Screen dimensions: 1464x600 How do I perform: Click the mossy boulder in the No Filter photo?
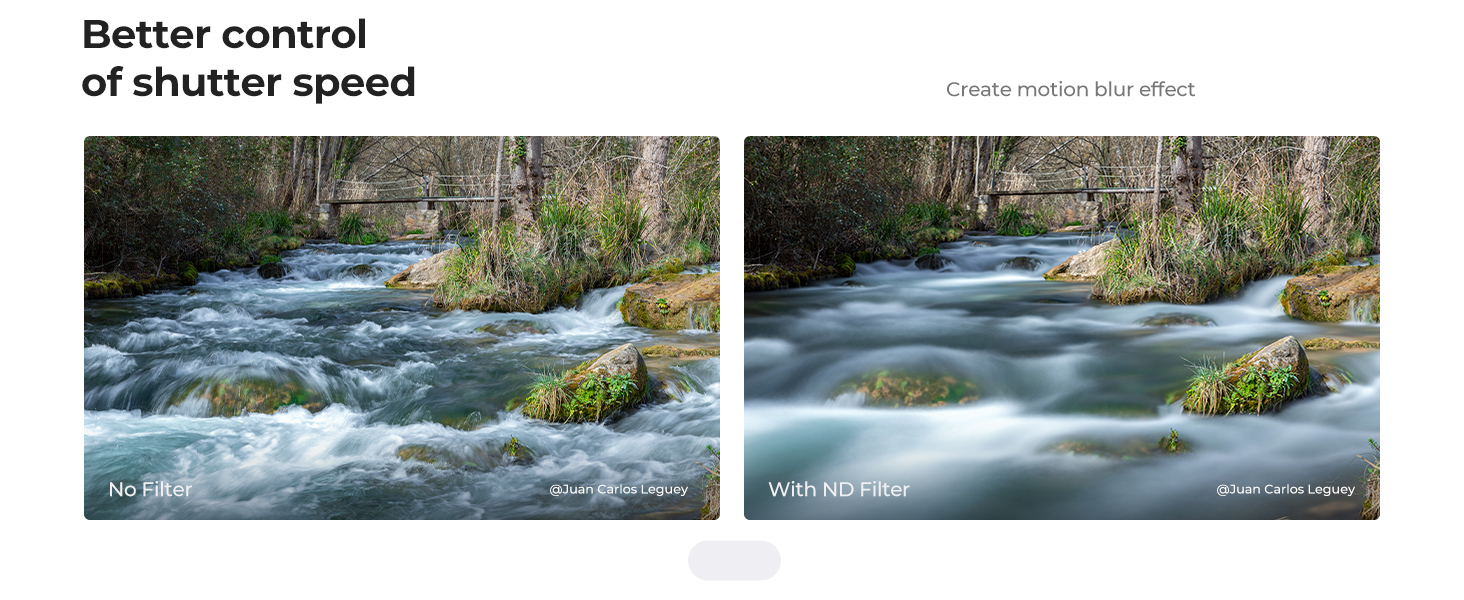pyautogui.click(x=590, y=381)
